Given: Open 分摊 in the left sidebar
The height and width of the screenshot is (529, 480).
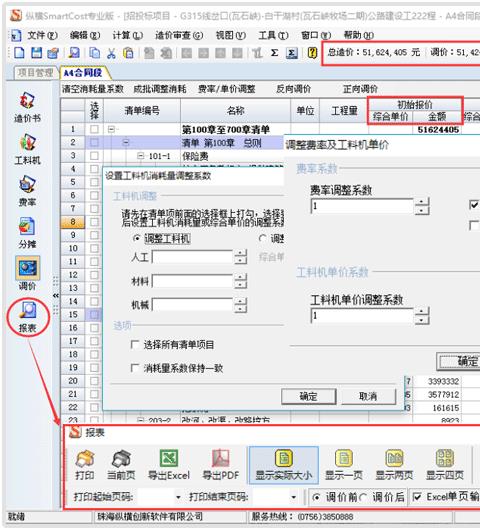Looking at the screenshot, I should (x=27, y=233).
